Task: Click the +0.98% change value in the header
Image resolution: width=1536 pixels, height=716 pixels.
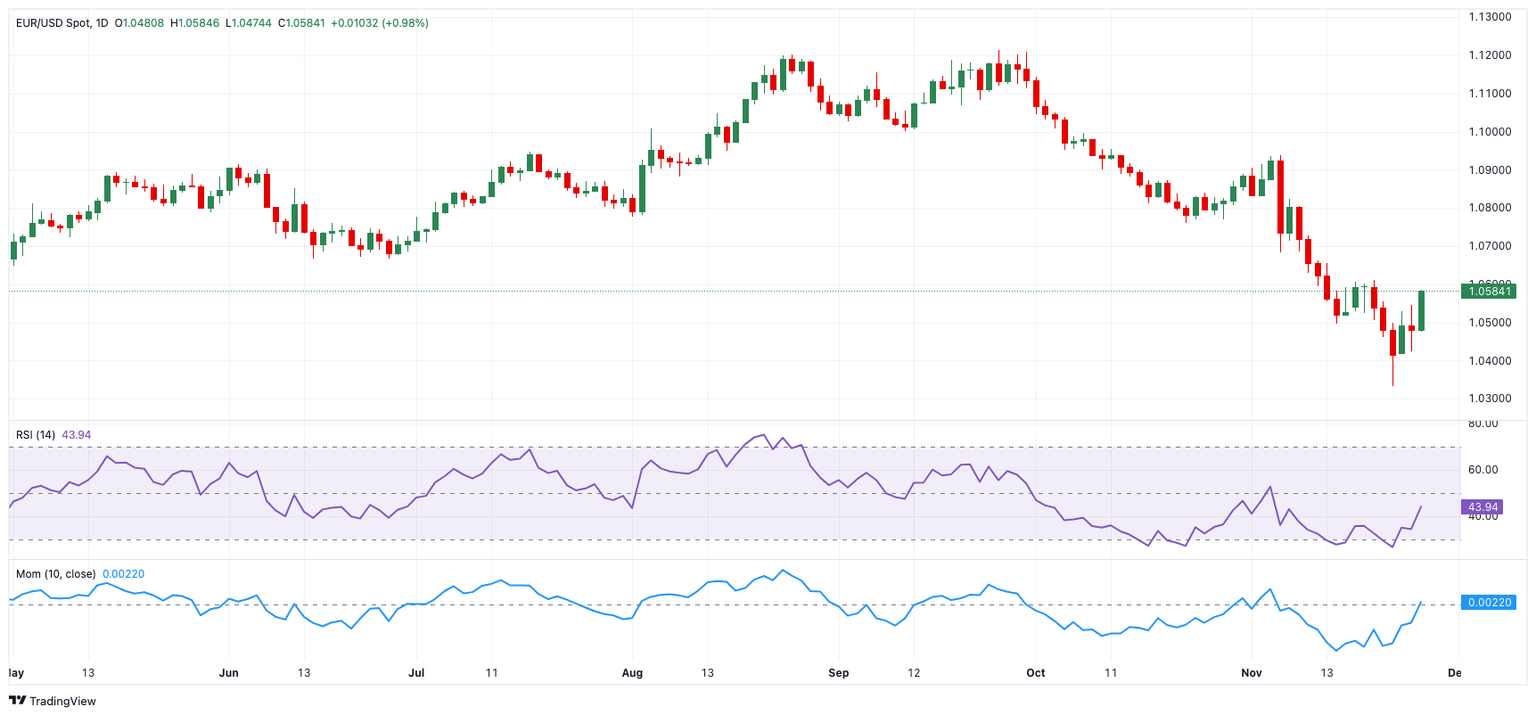Action: click(x=405, y=22)
